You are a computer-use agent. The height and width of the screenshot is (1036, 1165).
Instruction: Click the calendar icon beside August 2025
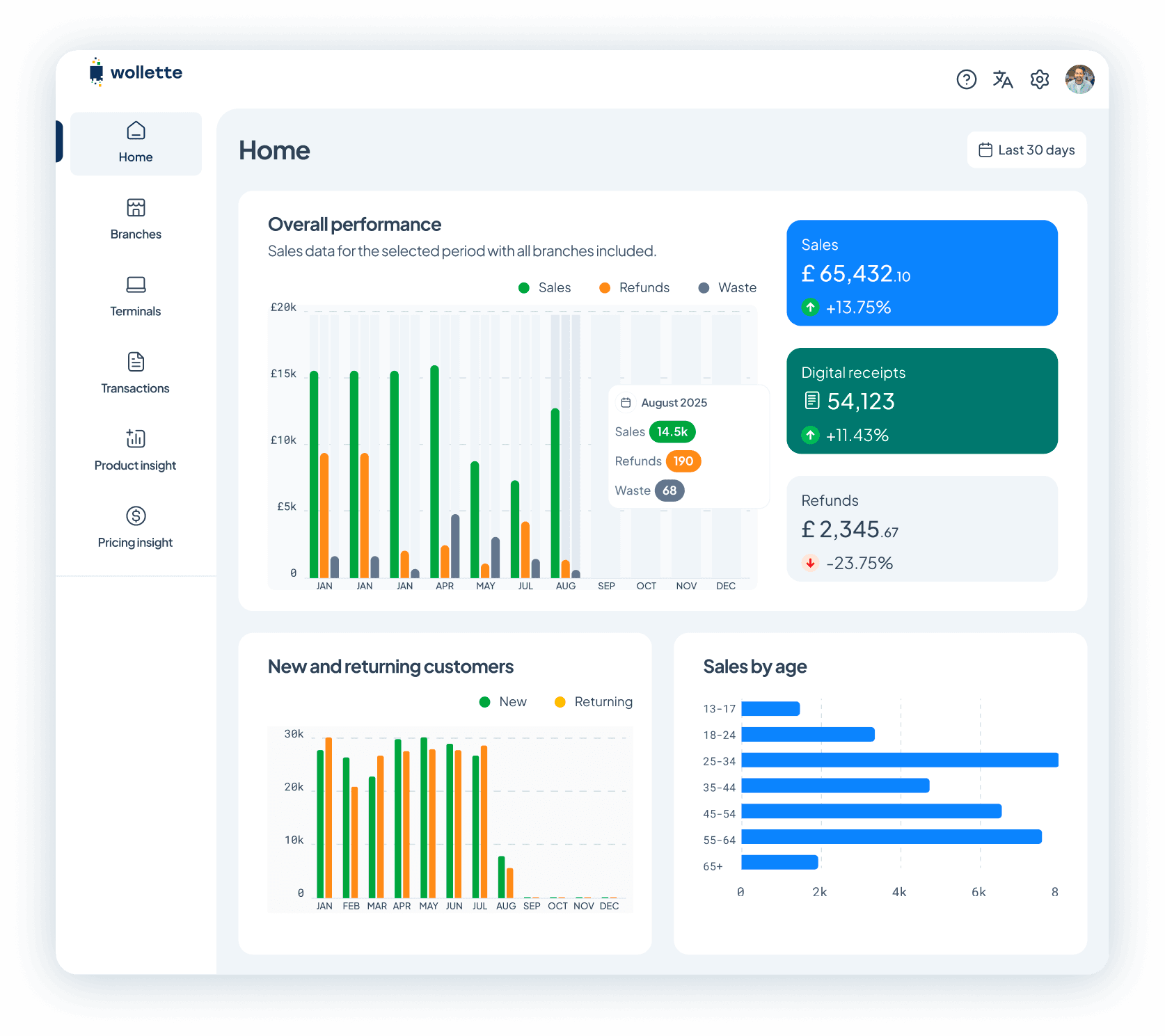pyautogui.click(x=626, y=403)
